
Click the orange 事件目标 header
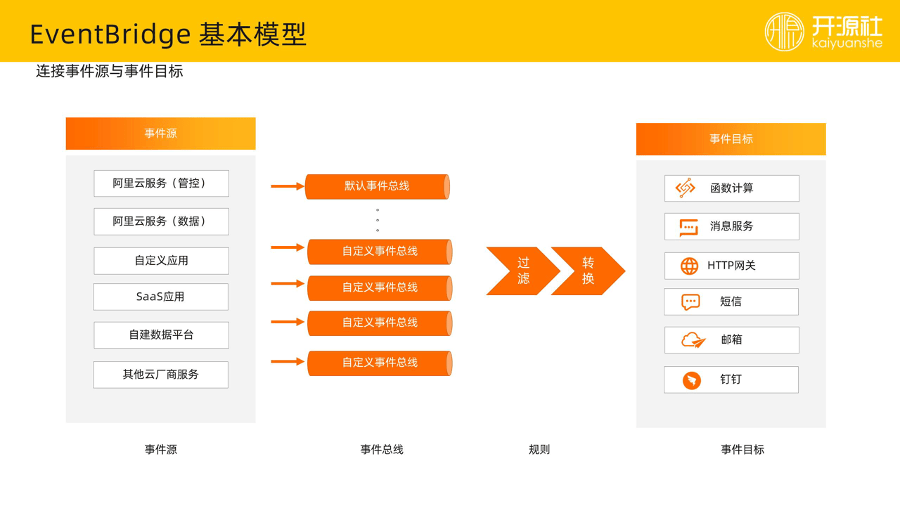click(x=731, y=139)
